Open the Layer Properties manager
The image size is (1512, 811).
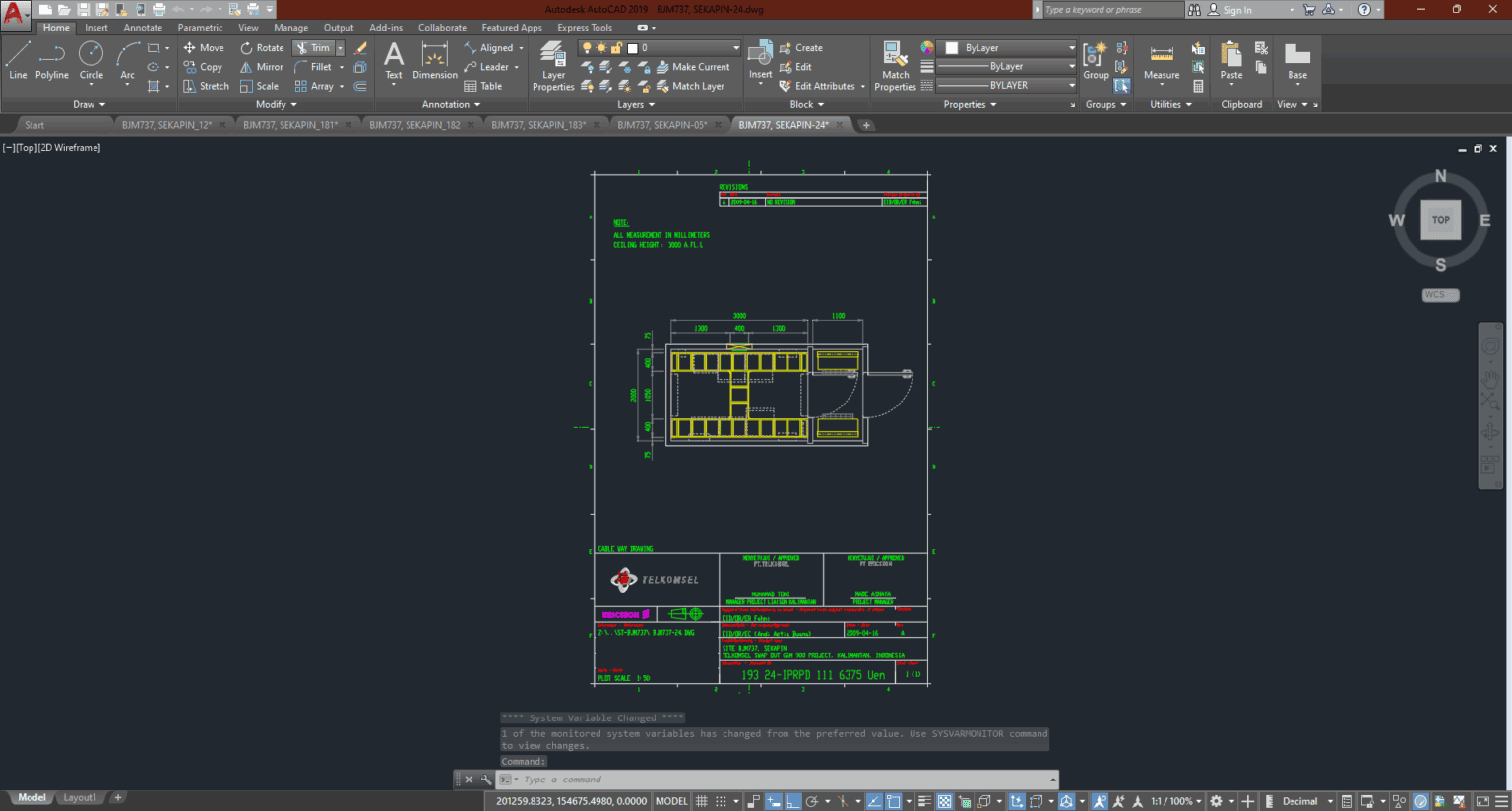point(552,61)
